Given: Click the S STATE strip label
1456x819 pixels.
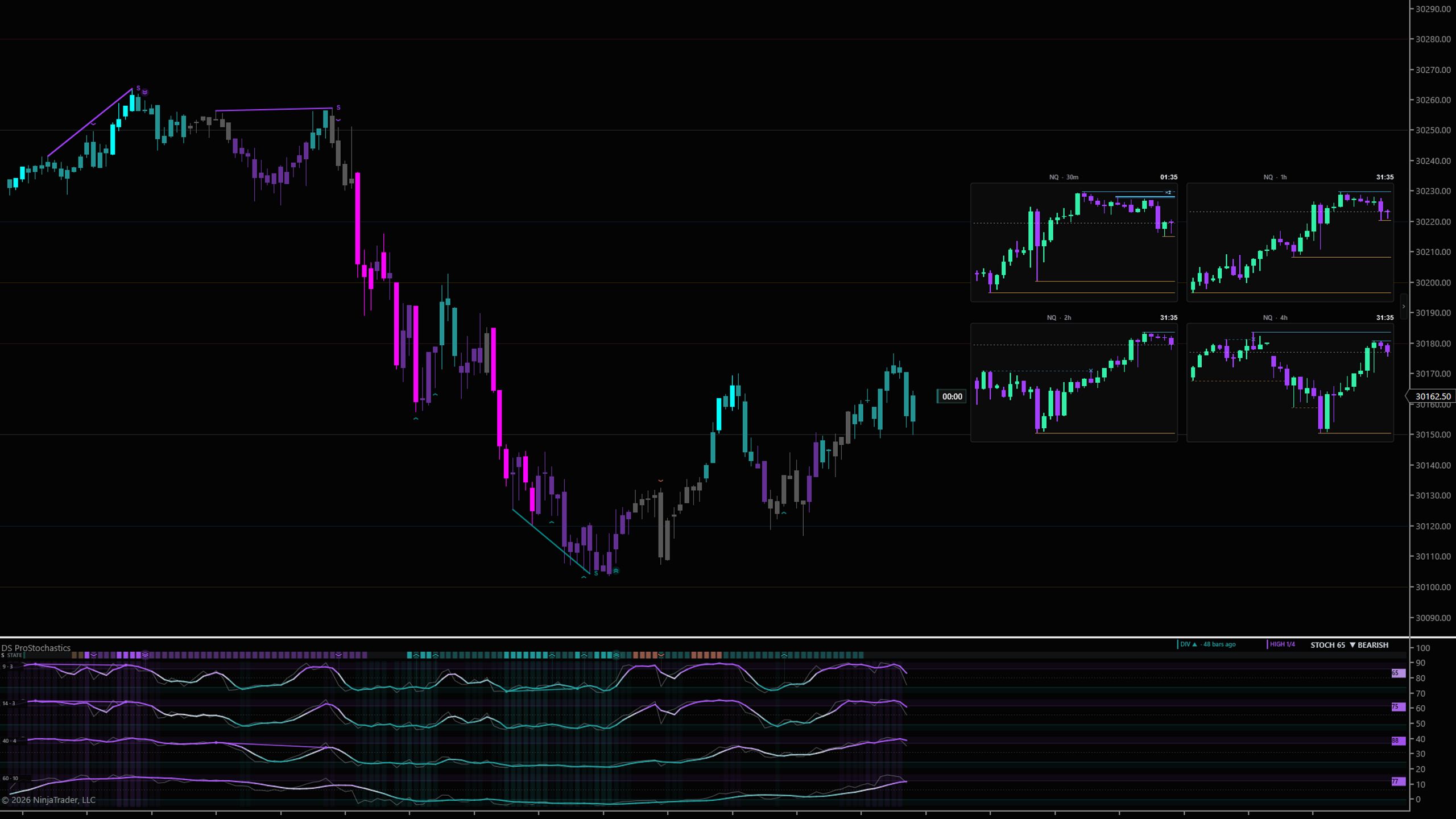Looking at the screenshot, I should 12,655.
